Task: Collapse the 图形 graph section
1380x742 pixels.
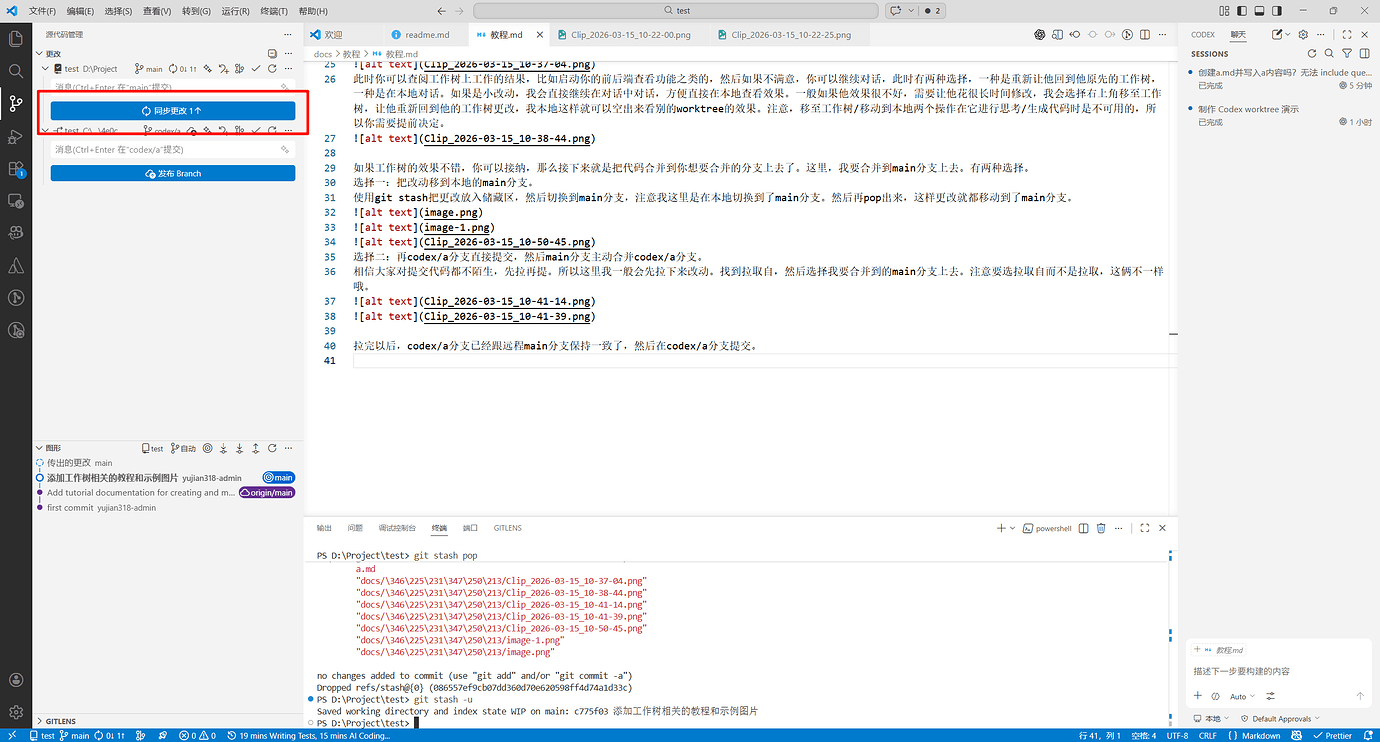Action: coord(40,449)
